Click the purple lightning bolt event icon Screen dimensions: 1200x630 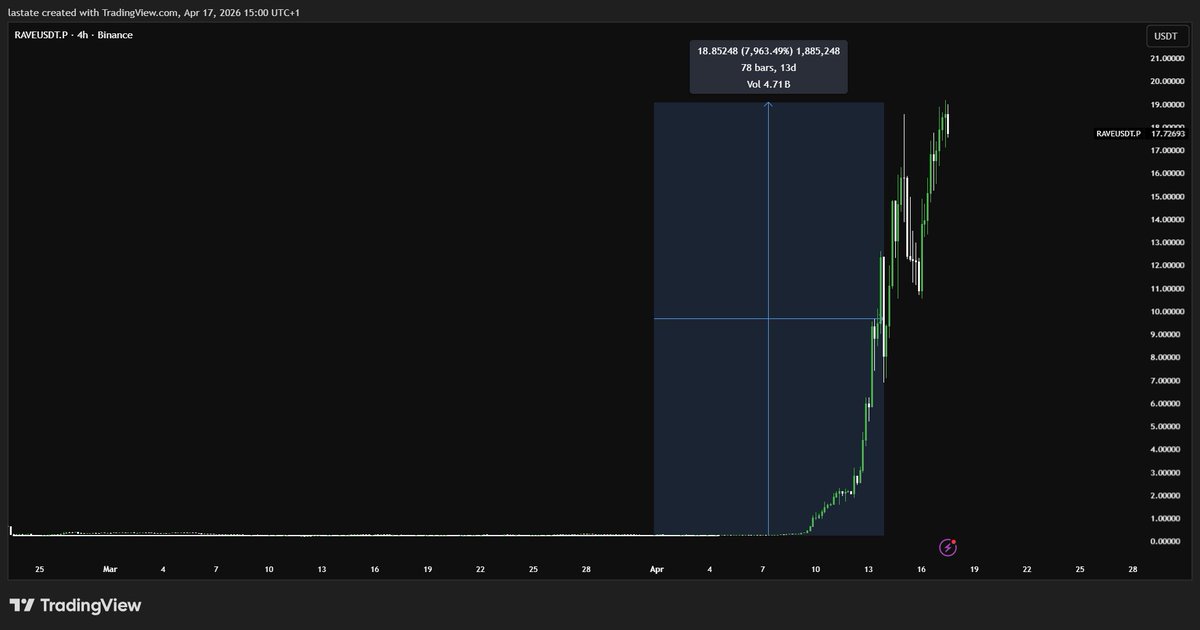[948, 547]
